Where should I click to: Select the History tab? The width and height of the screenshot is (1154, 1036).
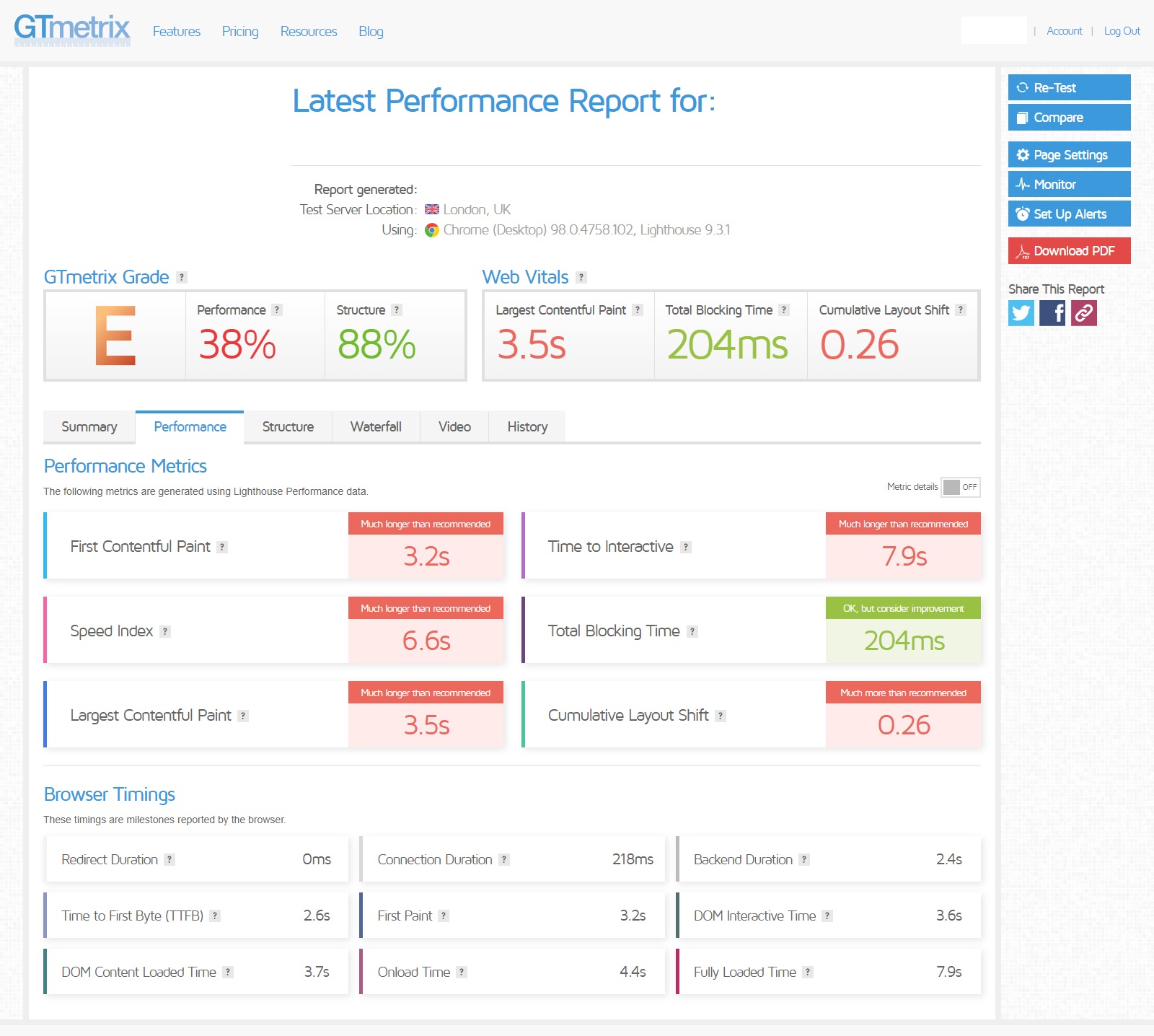[x=527, y=426]
